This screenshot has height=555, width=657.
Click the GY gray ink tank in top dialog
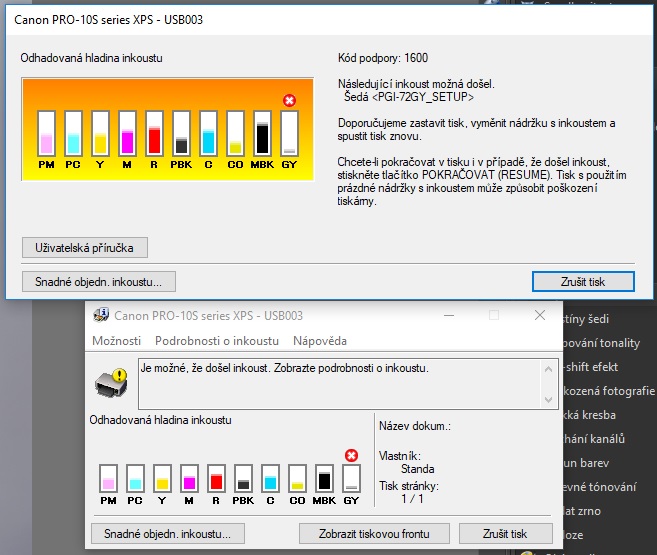pos(289,133)
